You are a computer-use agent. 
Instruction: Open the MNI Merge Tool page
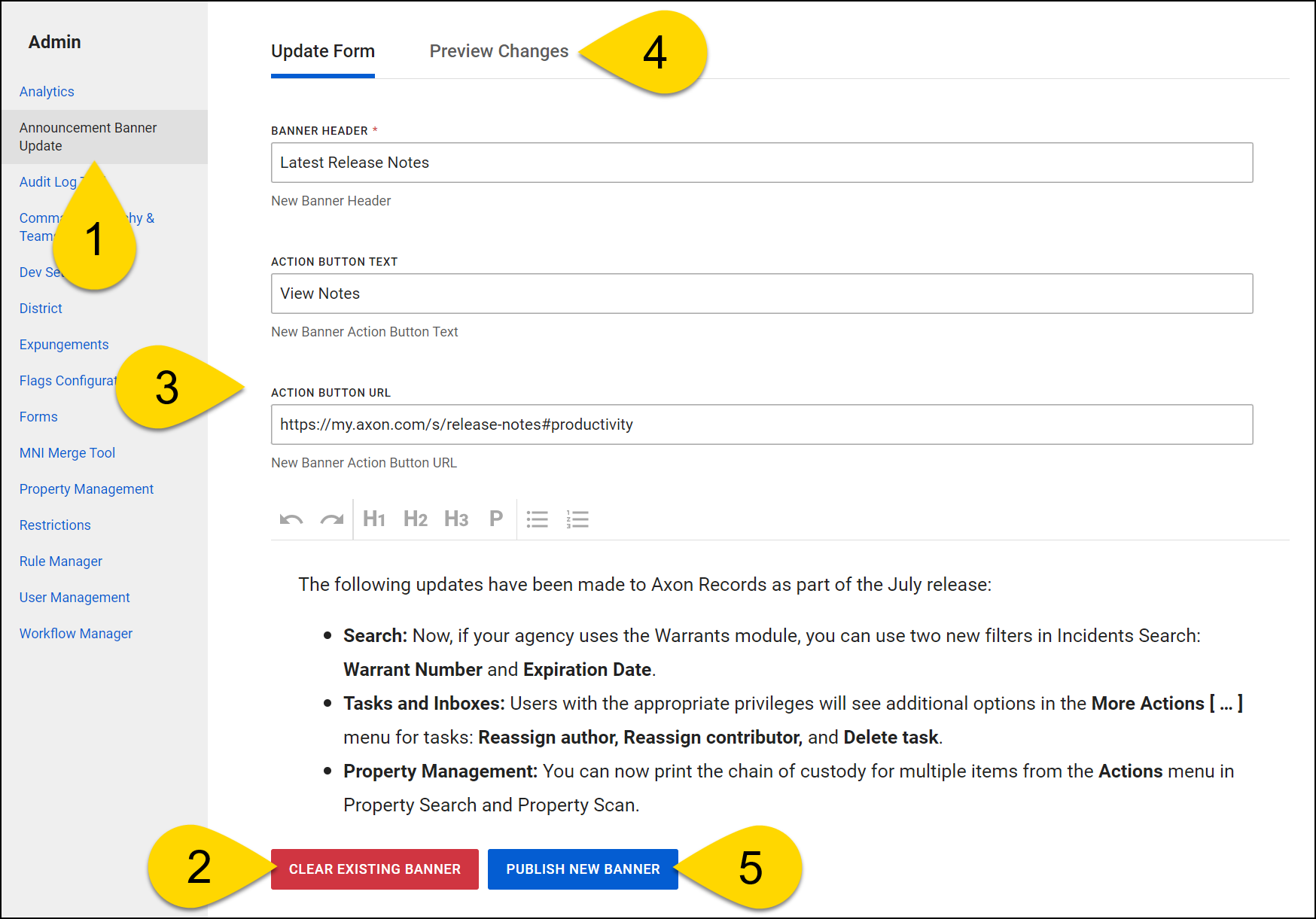click(x=67, y=453)
